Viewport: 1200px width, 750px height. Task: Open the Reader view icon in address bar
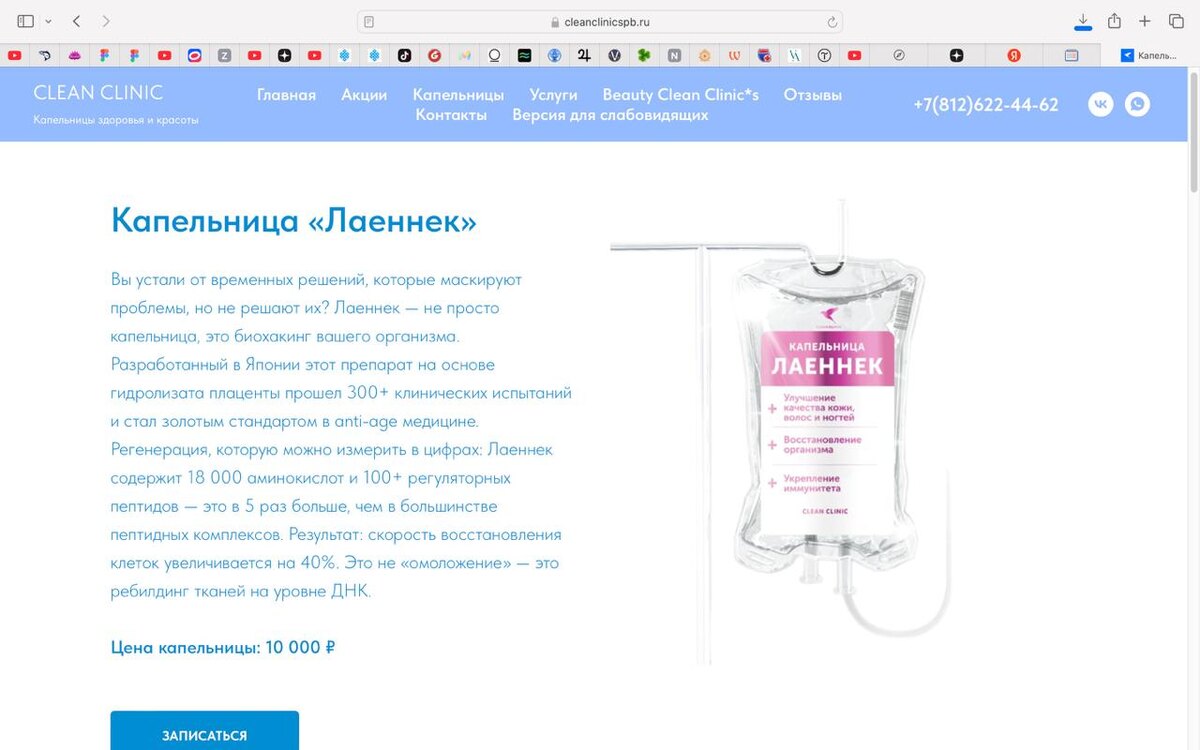pyautogui.click(x=369, y=22)
